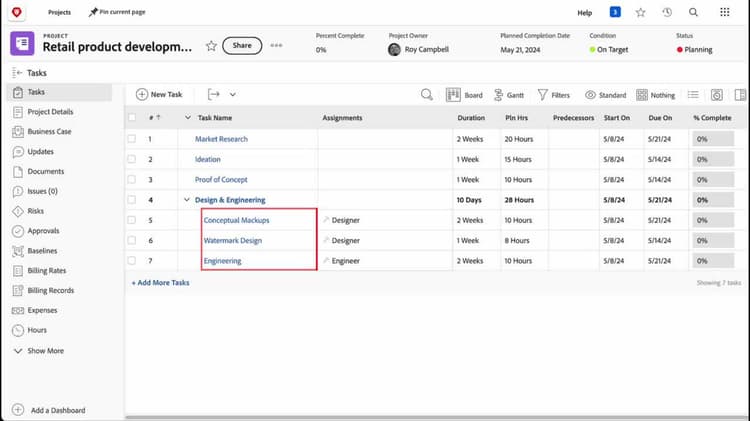This screenshot has height=421, width=750.
Task: Open the On Target condition dropdown
Action: pos(608,49)
